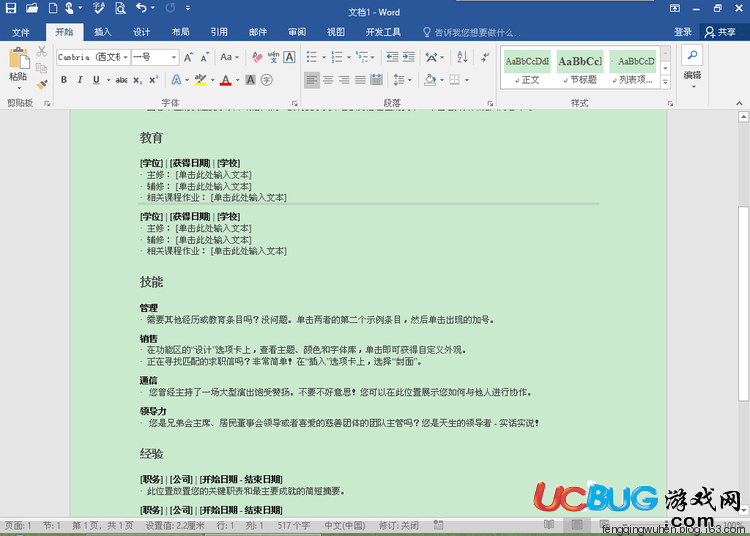Apply character border icon

289,57
